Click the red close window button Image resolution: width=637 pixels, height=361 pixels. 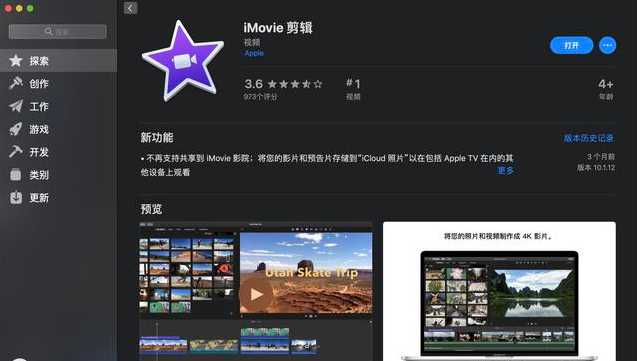(8, 8)
